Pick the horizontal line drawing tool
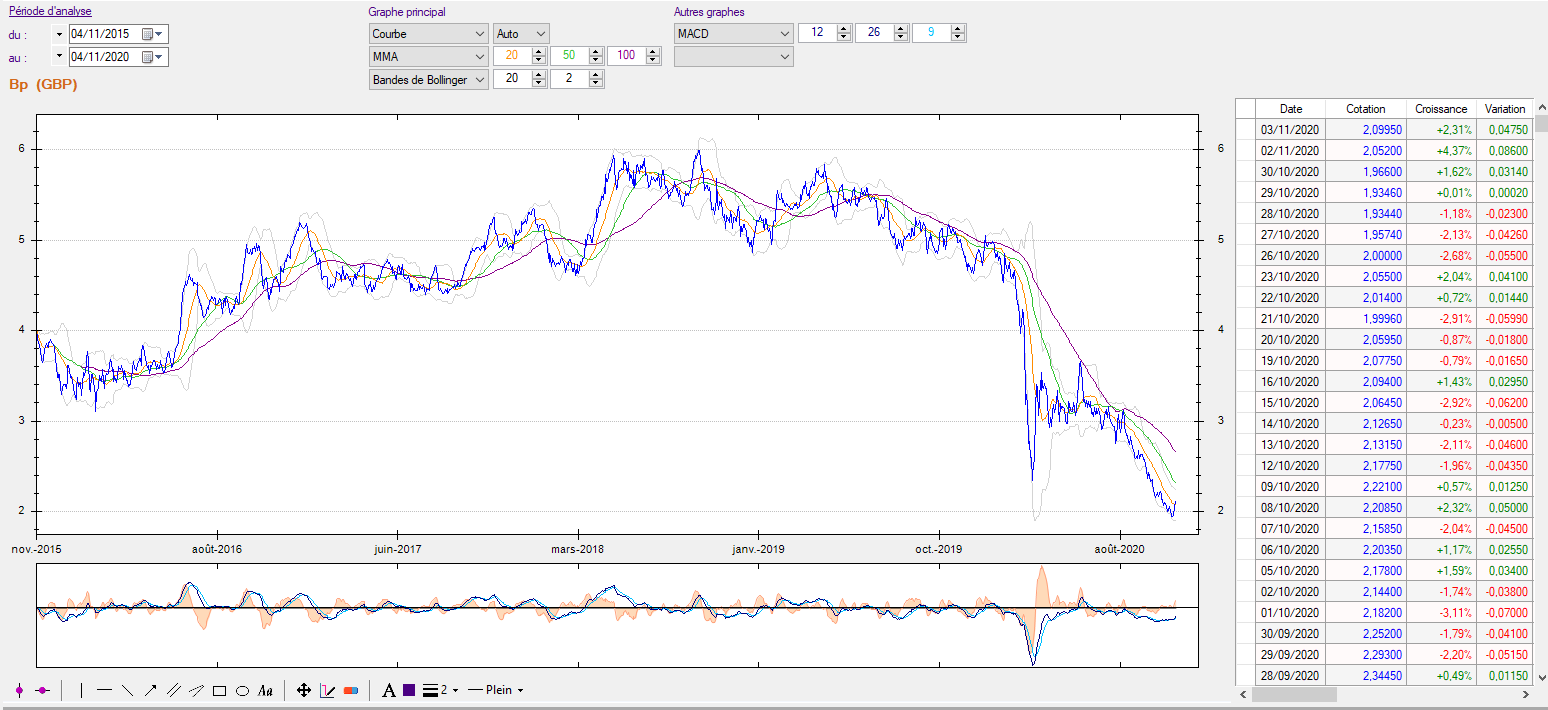 coord(104,690)
